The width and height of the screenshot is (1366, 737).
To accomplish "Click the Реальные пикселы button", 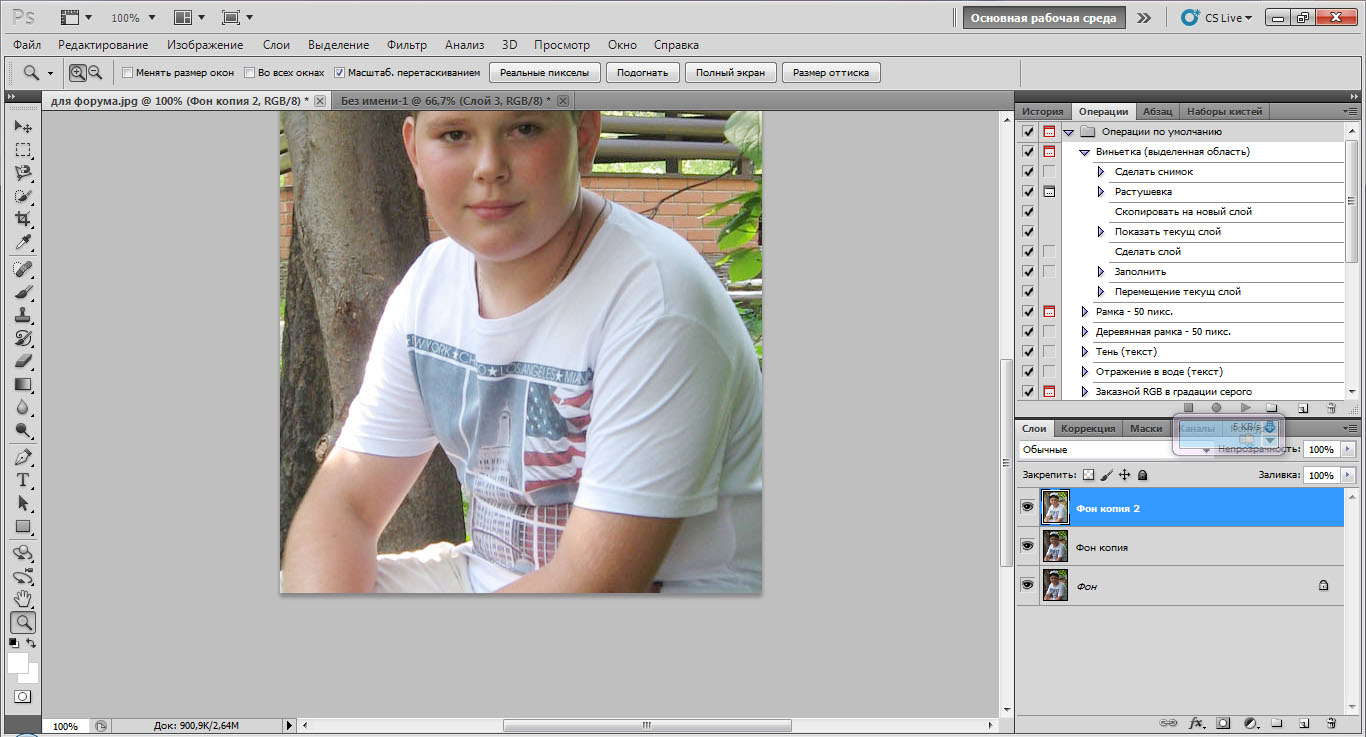I will click(x=545, y=73).
